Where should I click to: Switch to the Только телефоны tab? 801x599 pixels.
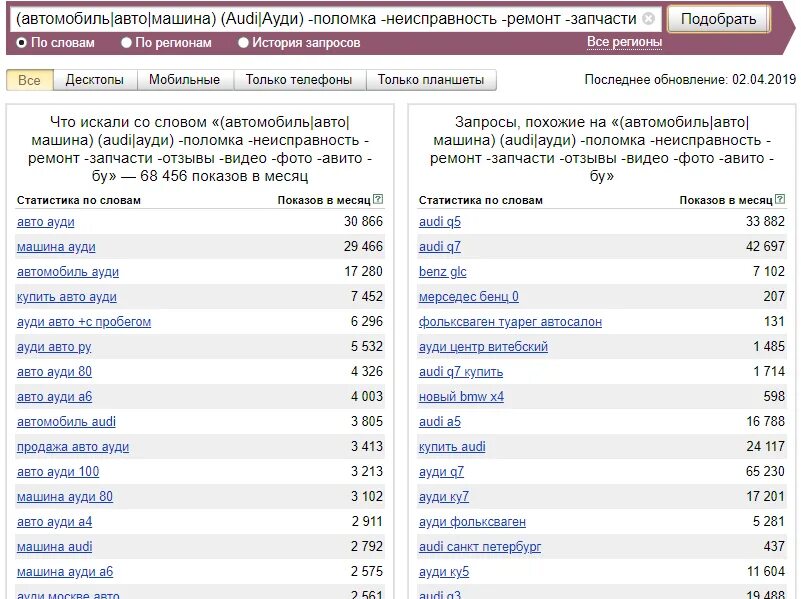click(x=299, y=80)
